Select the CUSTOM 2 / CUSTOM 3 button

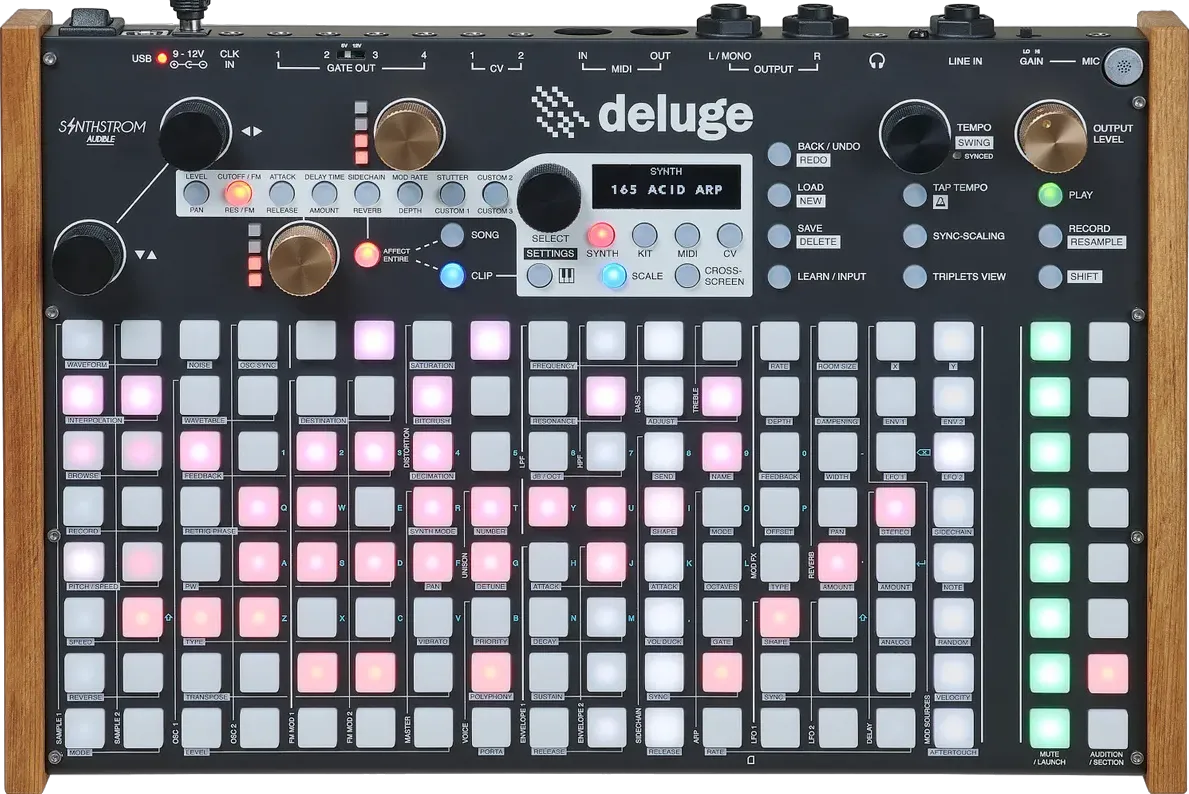(494, 193)
